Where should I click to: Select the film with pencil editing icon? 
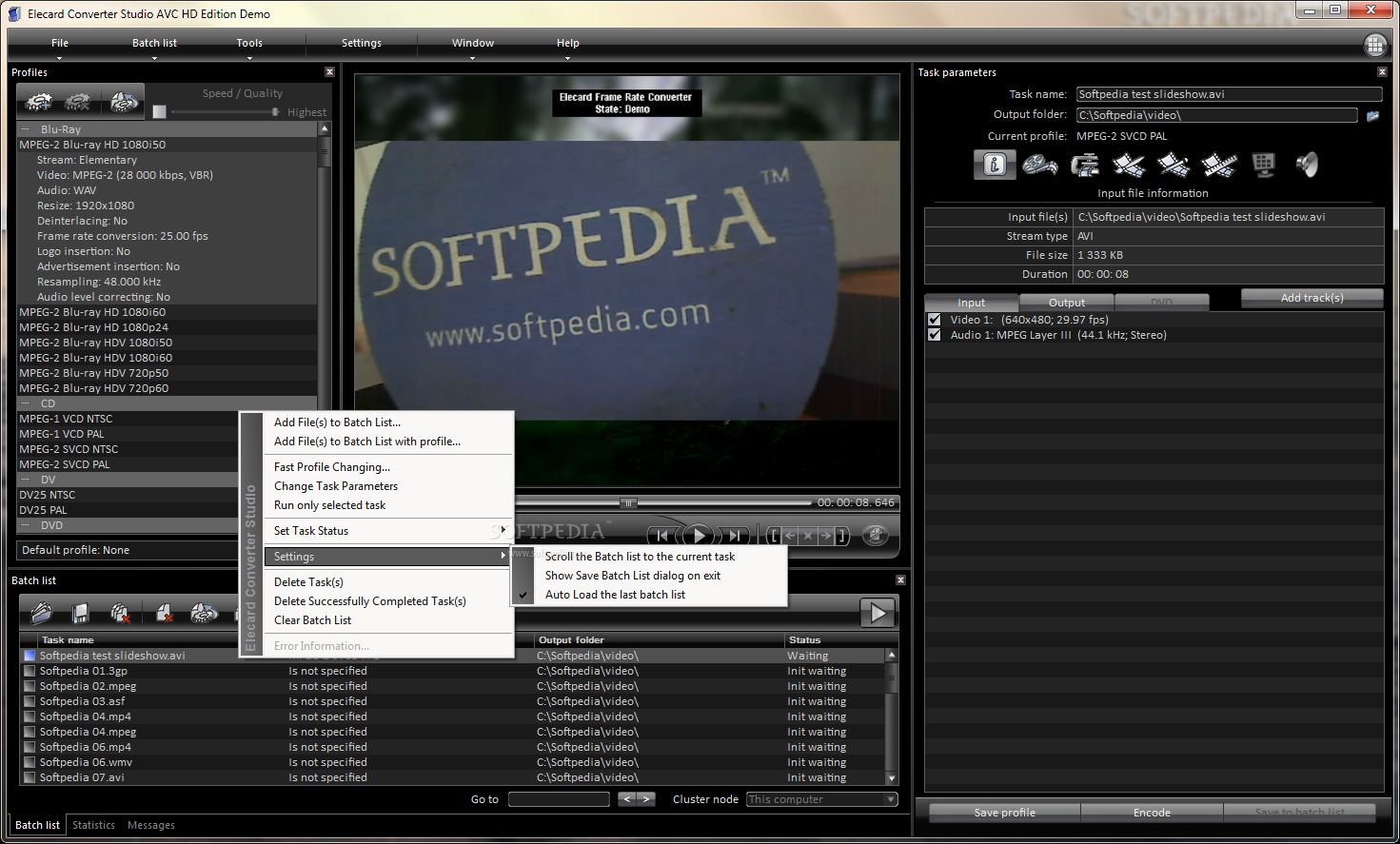1173,166
